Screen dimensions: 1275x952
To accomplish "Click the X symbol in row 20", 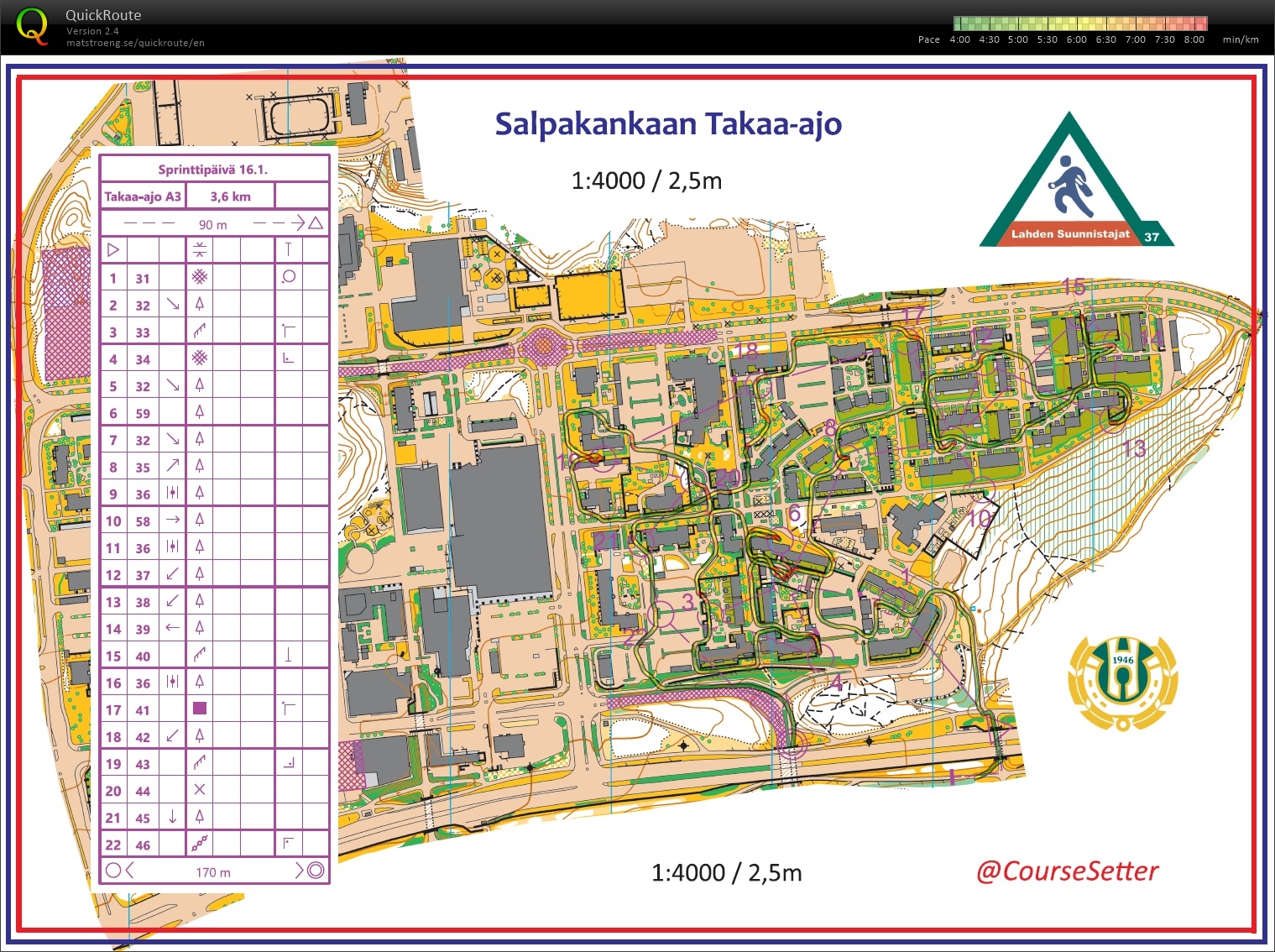I will 200,789.
